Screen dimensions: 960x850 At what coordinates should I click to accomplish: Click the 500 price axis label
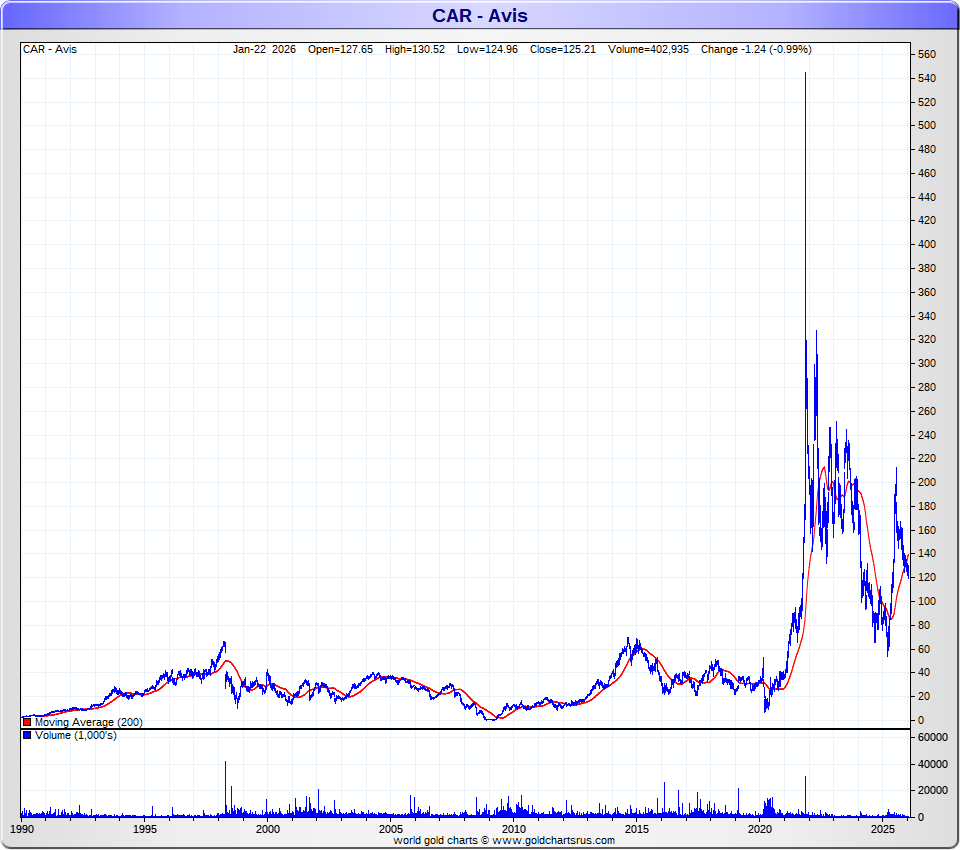click(x=927, y=125)
